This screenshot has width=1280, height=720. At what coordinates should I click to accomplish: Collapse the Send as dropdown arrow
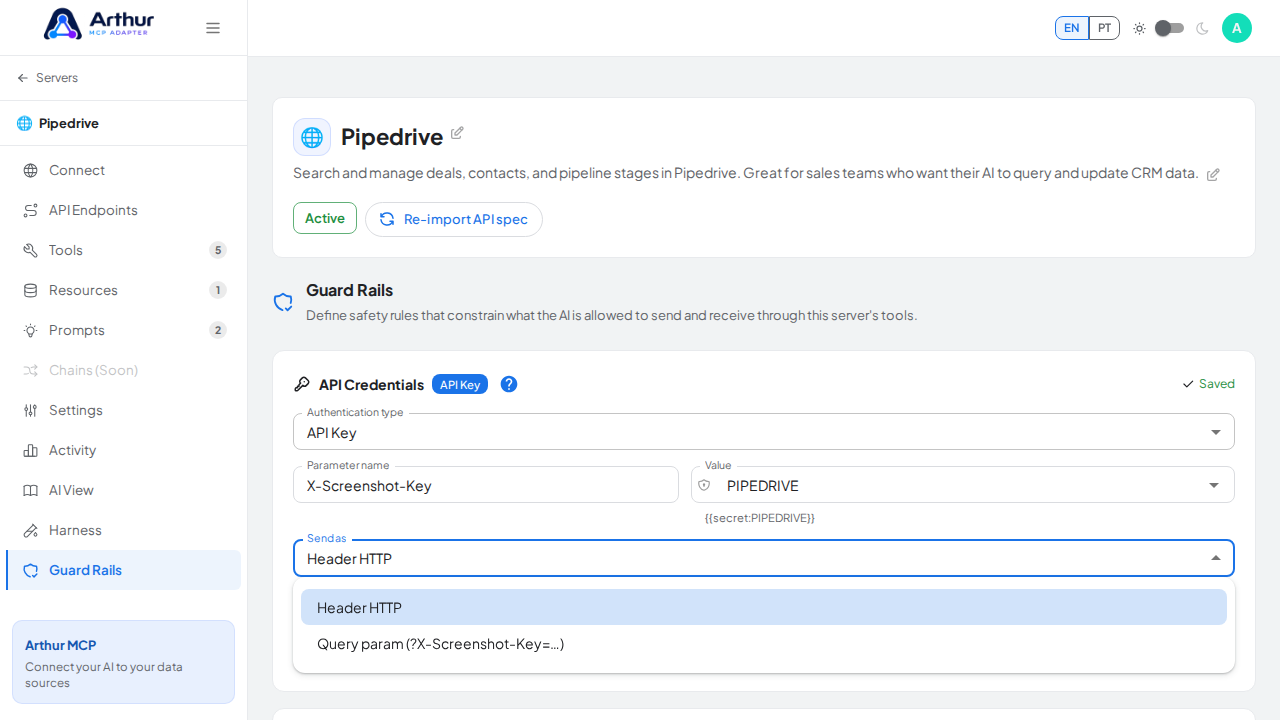click(1216, 558)
